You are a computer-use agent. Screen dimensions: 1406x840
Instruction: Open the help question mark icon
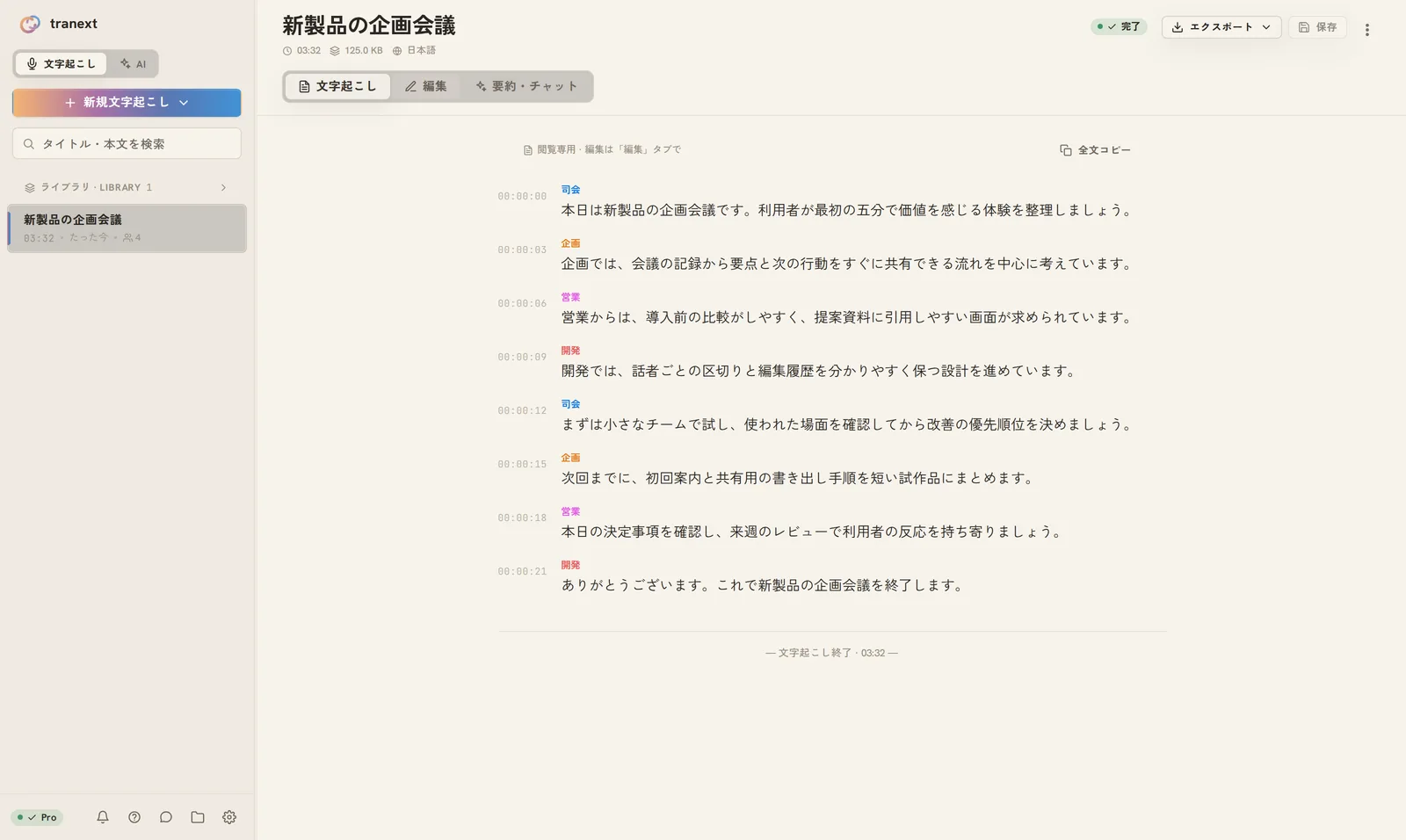point(134,817)
